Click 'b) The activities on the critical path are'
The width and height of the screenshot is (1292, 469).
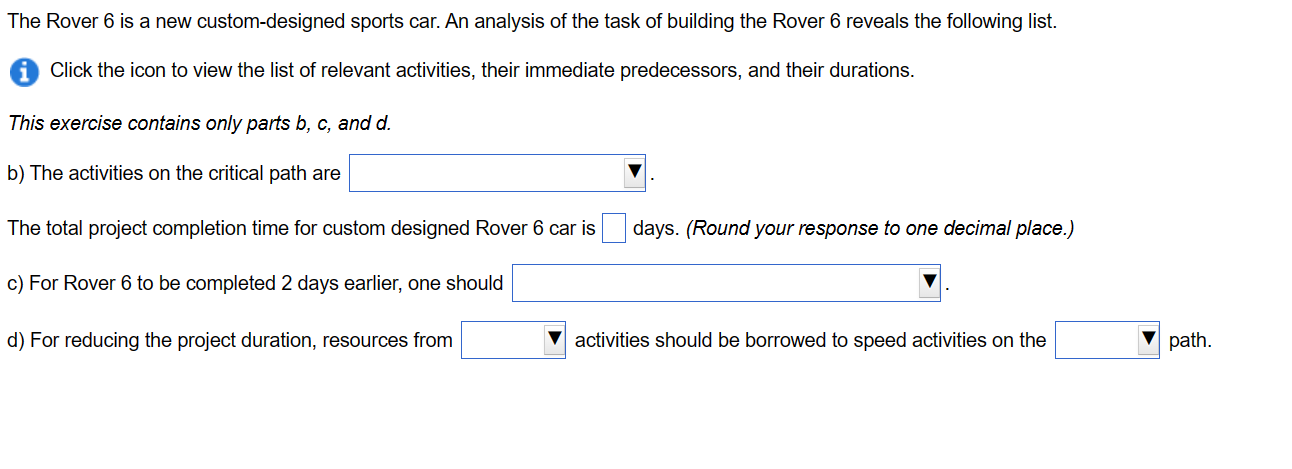point(174,173)
